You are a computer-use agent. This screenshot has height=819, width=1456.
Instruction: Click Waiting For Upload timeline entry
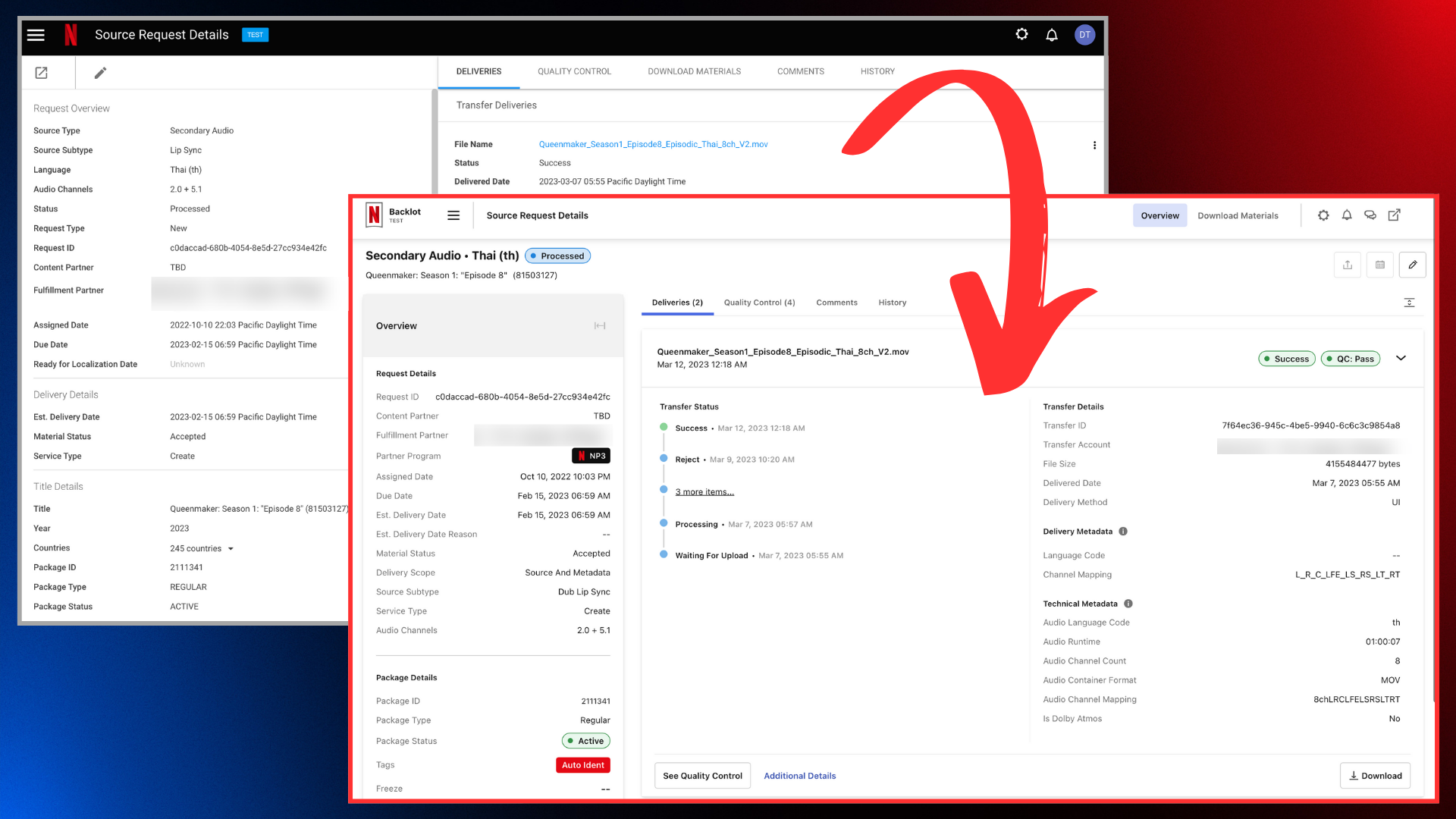pyautogui.click(x=758, y=556)
